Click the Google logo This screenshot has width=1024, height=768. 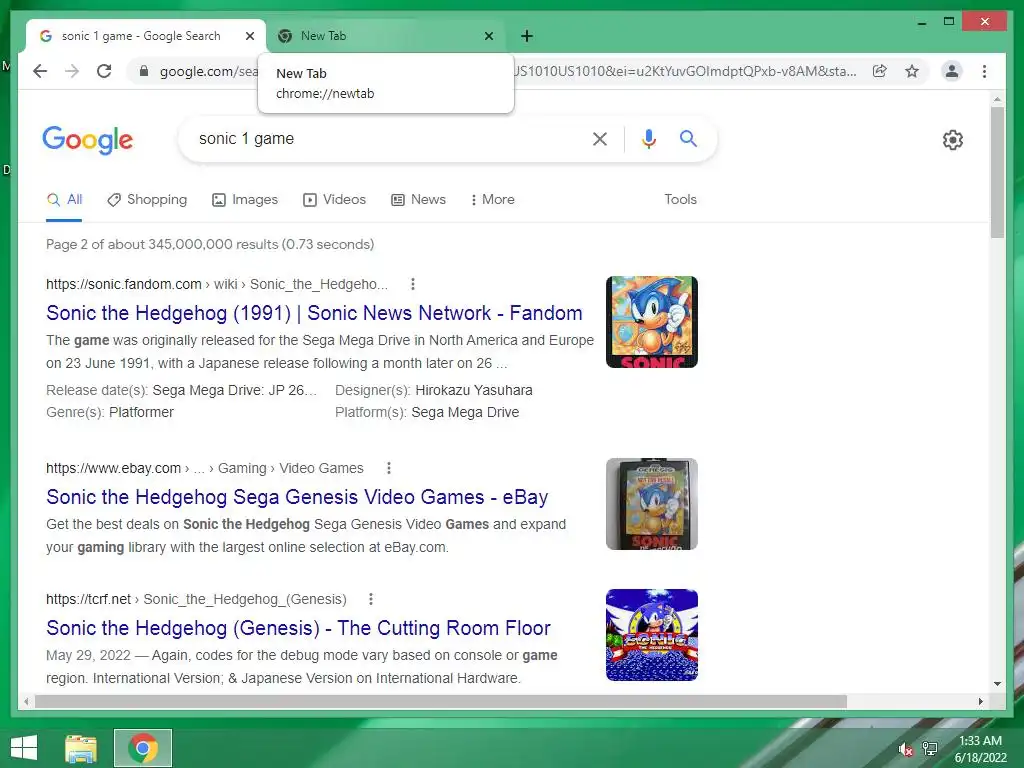click(x=88, y=140)
